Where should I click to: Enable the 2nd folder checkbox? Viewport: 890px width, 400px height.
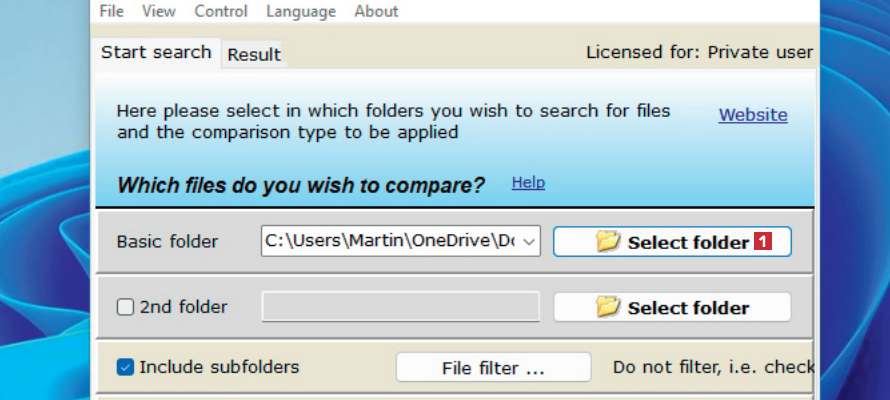[126, 308]
